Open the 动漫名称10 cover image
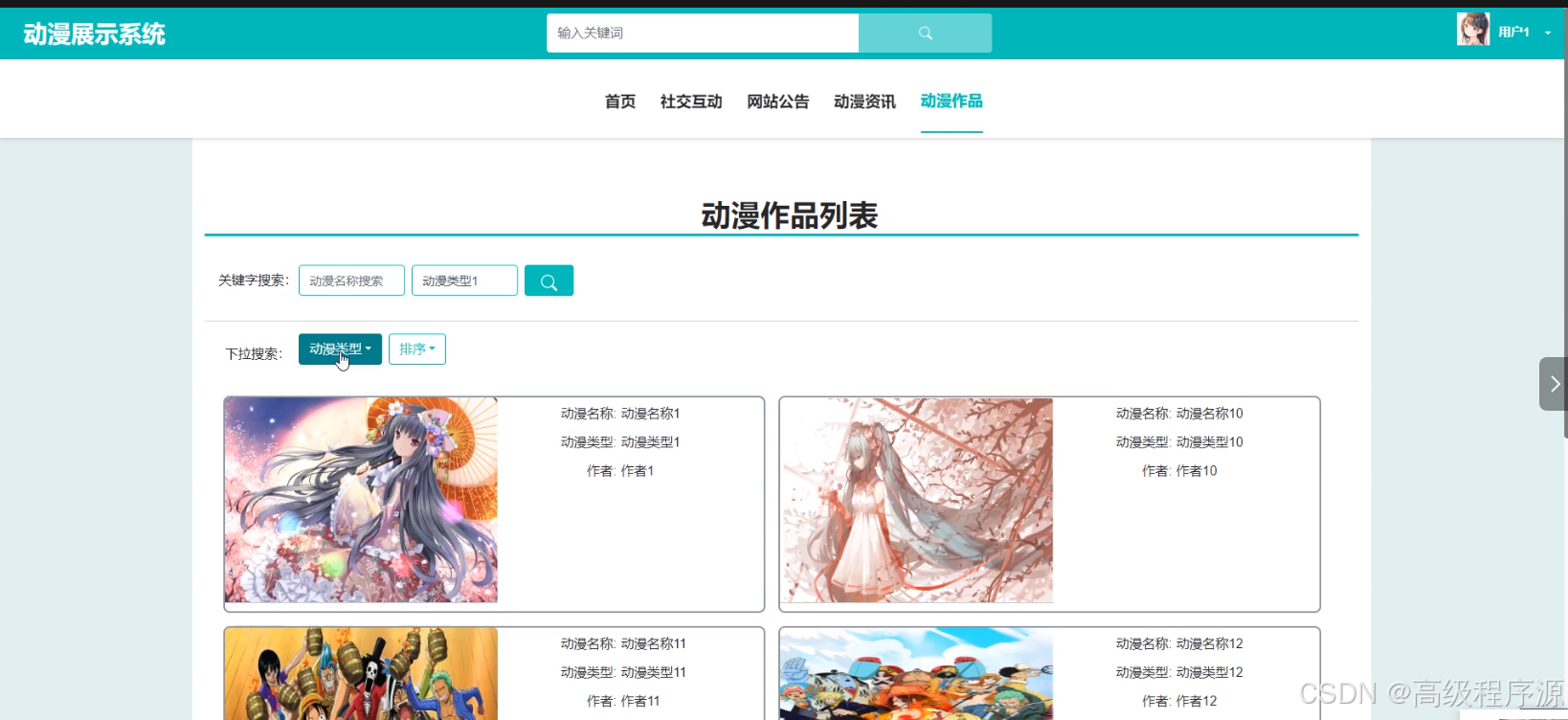1568x720 pixels. (x=917, y=500)
